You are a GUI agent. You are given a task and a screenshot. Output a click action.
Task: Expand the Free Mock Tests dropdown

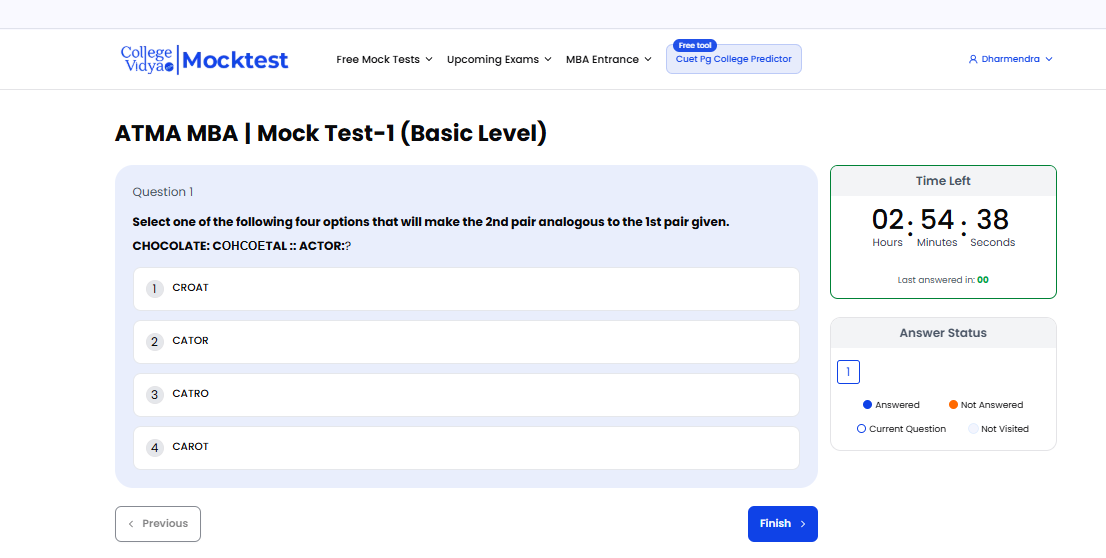pyautogui.click(x=384, y=60)
